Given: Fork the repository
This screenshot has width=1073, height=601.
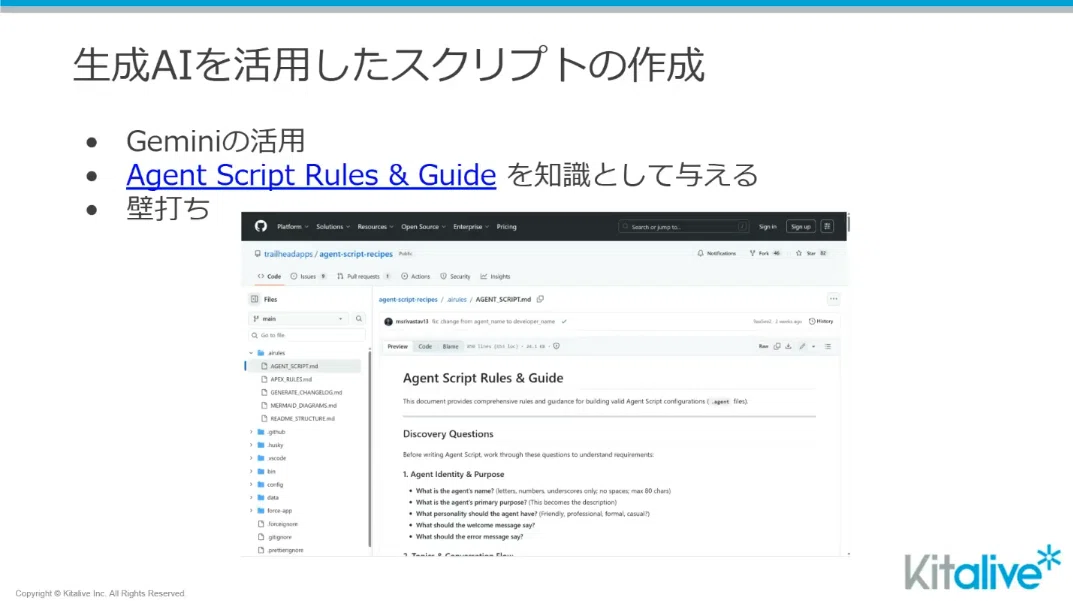Looking at the screenshot, I should coord(765,253).
